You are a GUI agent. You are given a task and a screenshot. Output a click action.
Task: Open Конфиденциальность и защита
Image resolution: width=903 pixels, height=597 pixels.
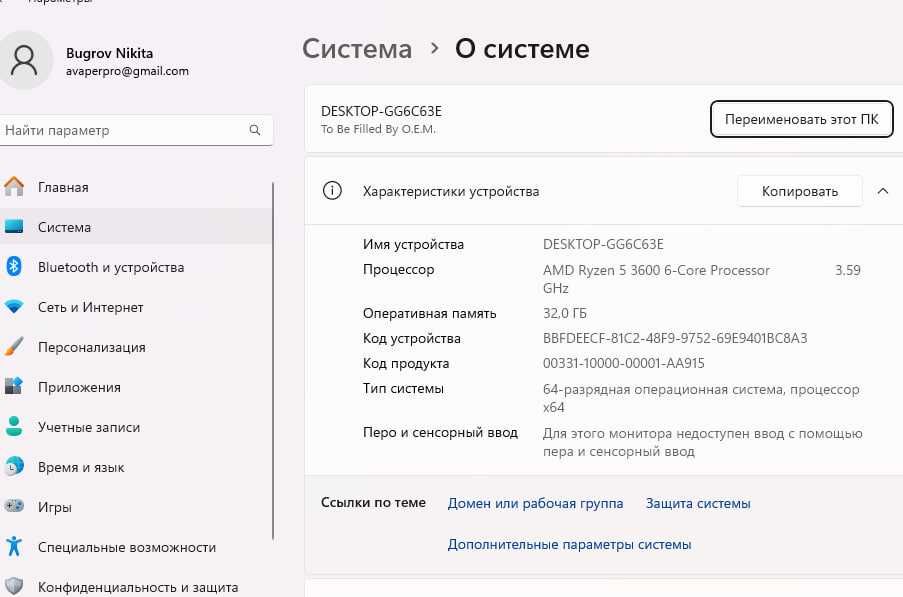click(136, 587)
